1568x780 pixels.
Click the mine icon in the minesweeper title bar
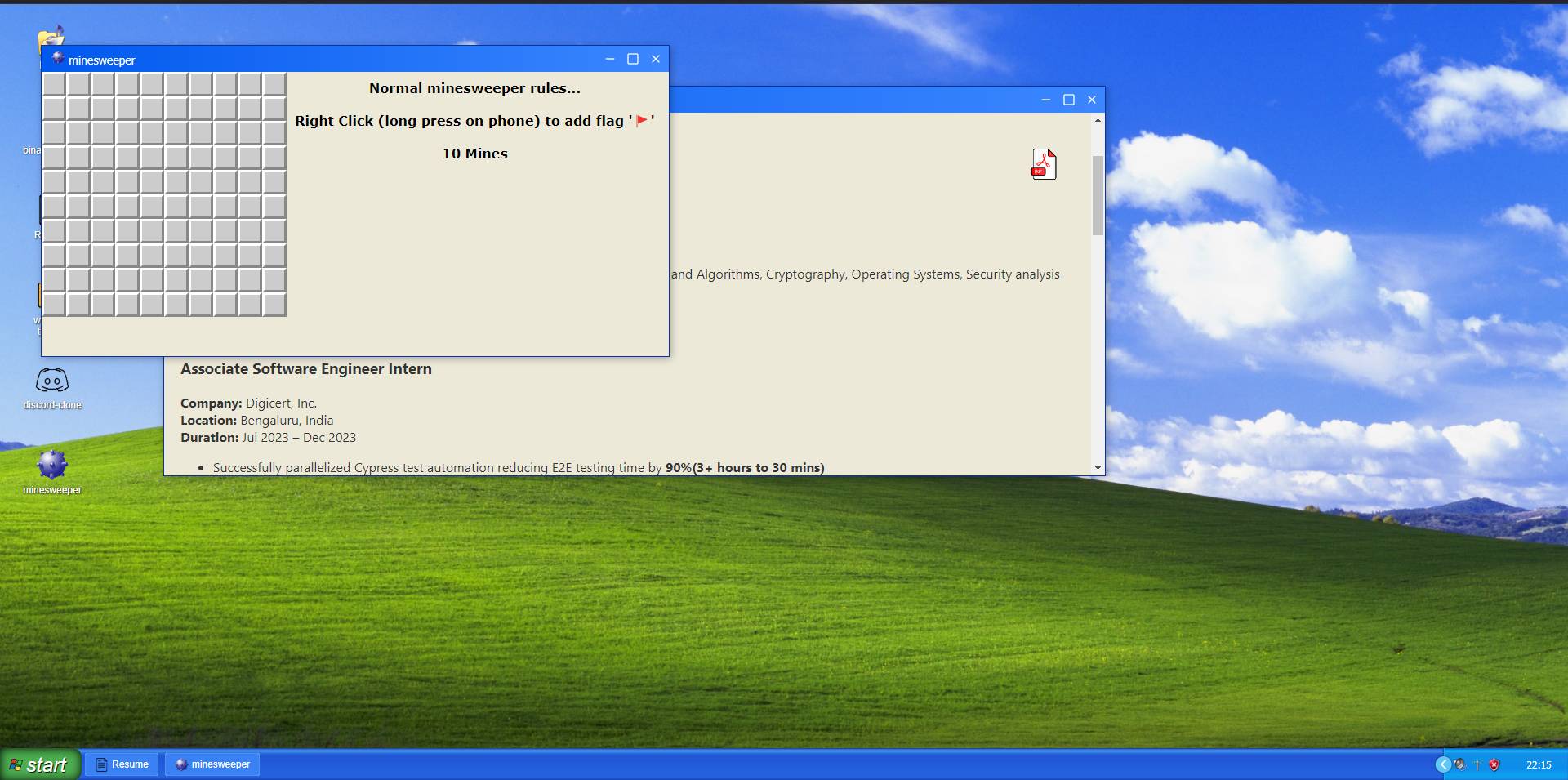tap(57, 58)
